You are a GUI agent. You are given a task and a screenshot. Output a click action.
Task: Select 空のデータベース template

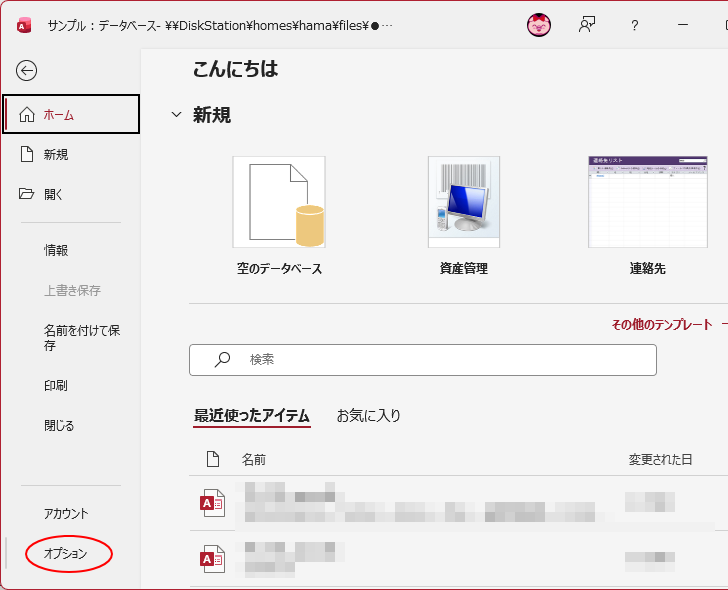[279, 202]
